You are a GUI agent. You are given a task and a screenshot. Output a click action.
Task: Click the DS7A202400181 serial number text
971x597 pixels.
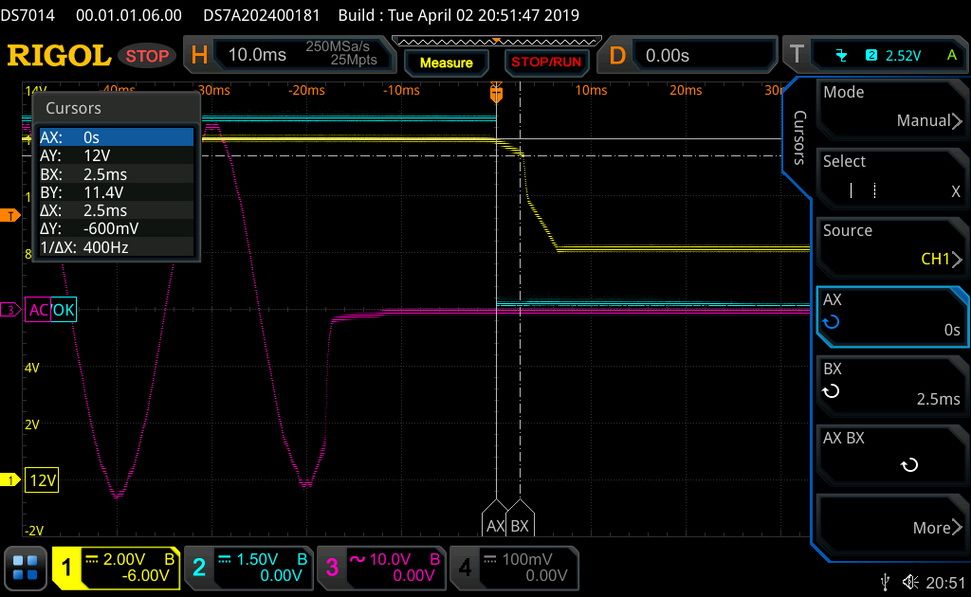click(x=261, y=15)
